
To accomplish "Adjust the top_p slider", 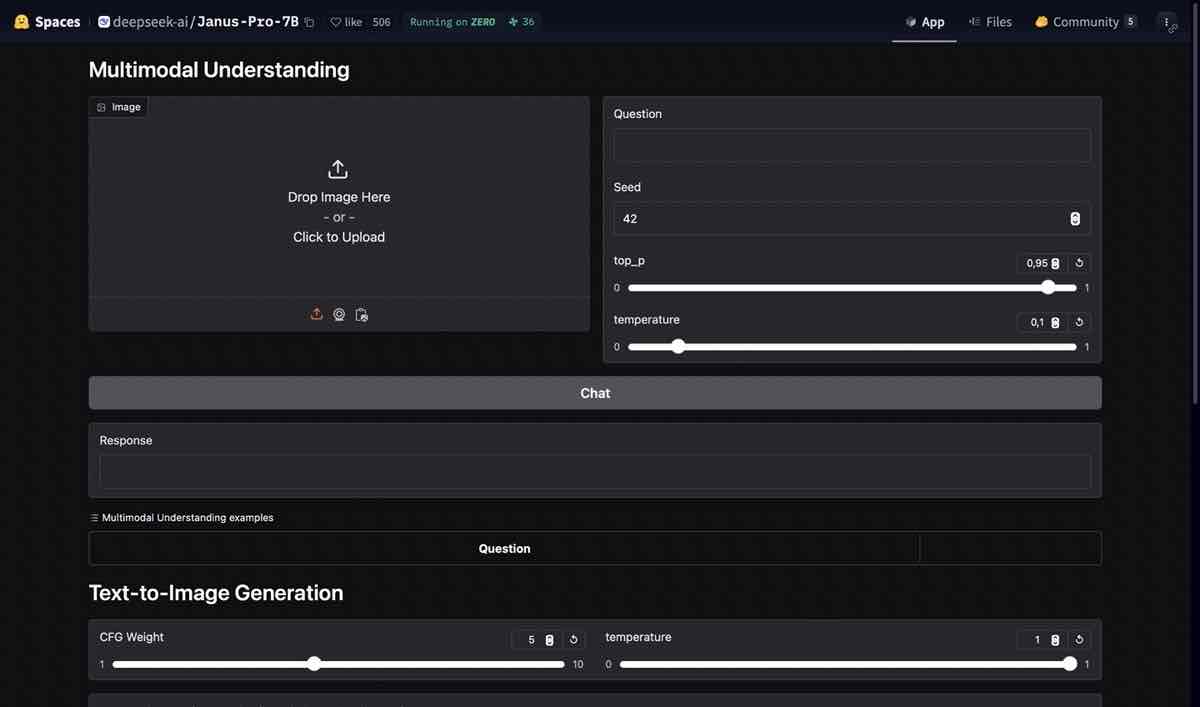I will (x=852, y=287).
